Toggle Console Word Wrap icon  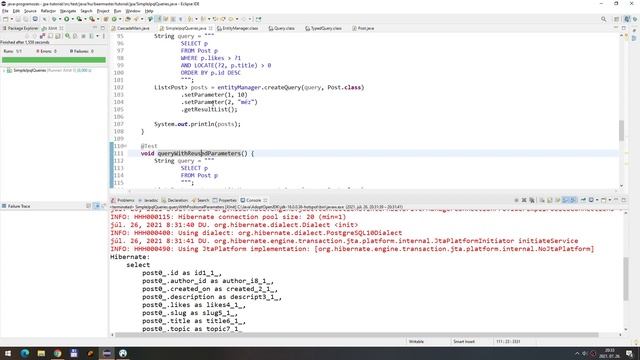pos(558,200)
